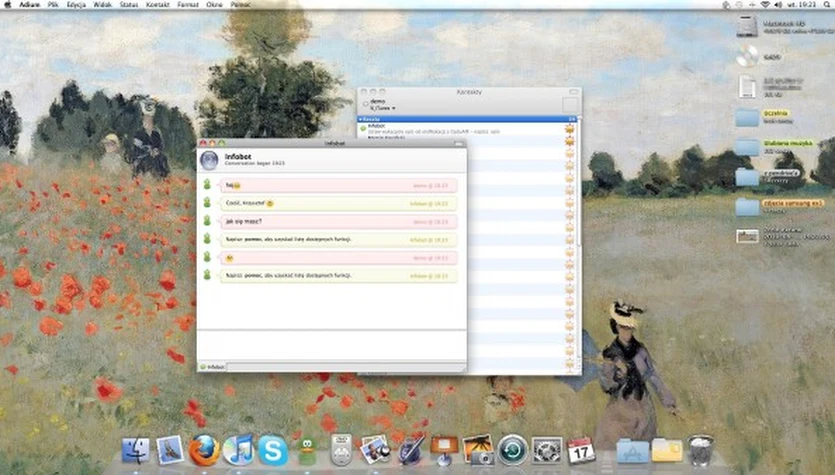Open the Kontakt menu
Screen dimensions: 835x475
pos(158,5)
